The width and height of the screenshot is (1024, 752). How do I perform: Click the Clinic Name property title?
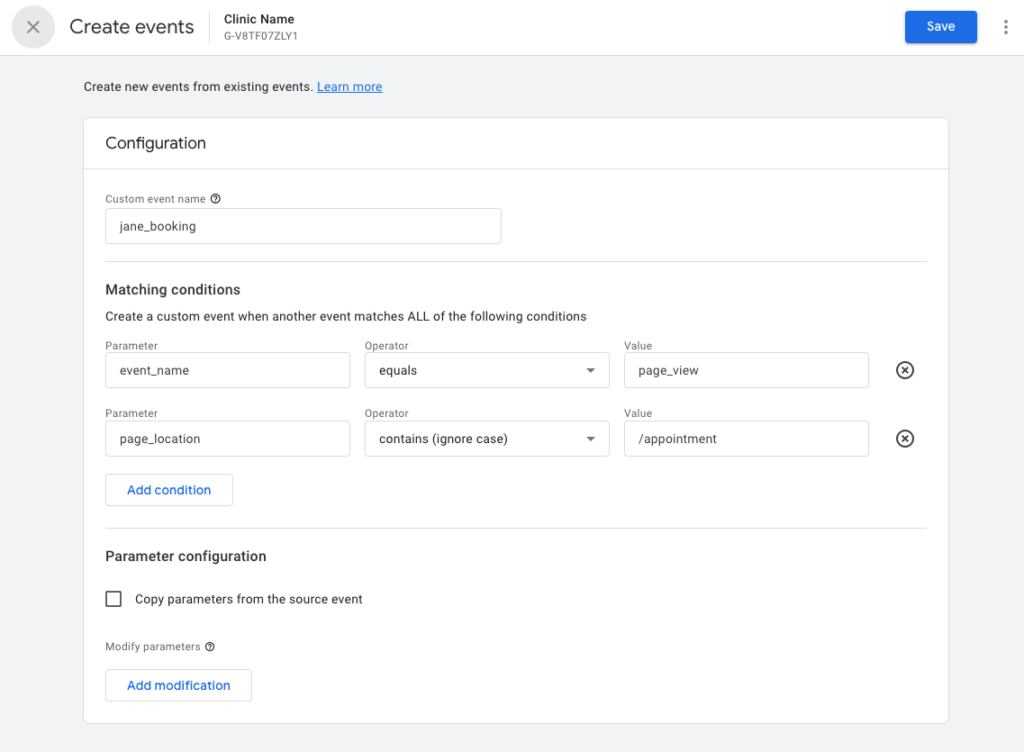[259, 19]
